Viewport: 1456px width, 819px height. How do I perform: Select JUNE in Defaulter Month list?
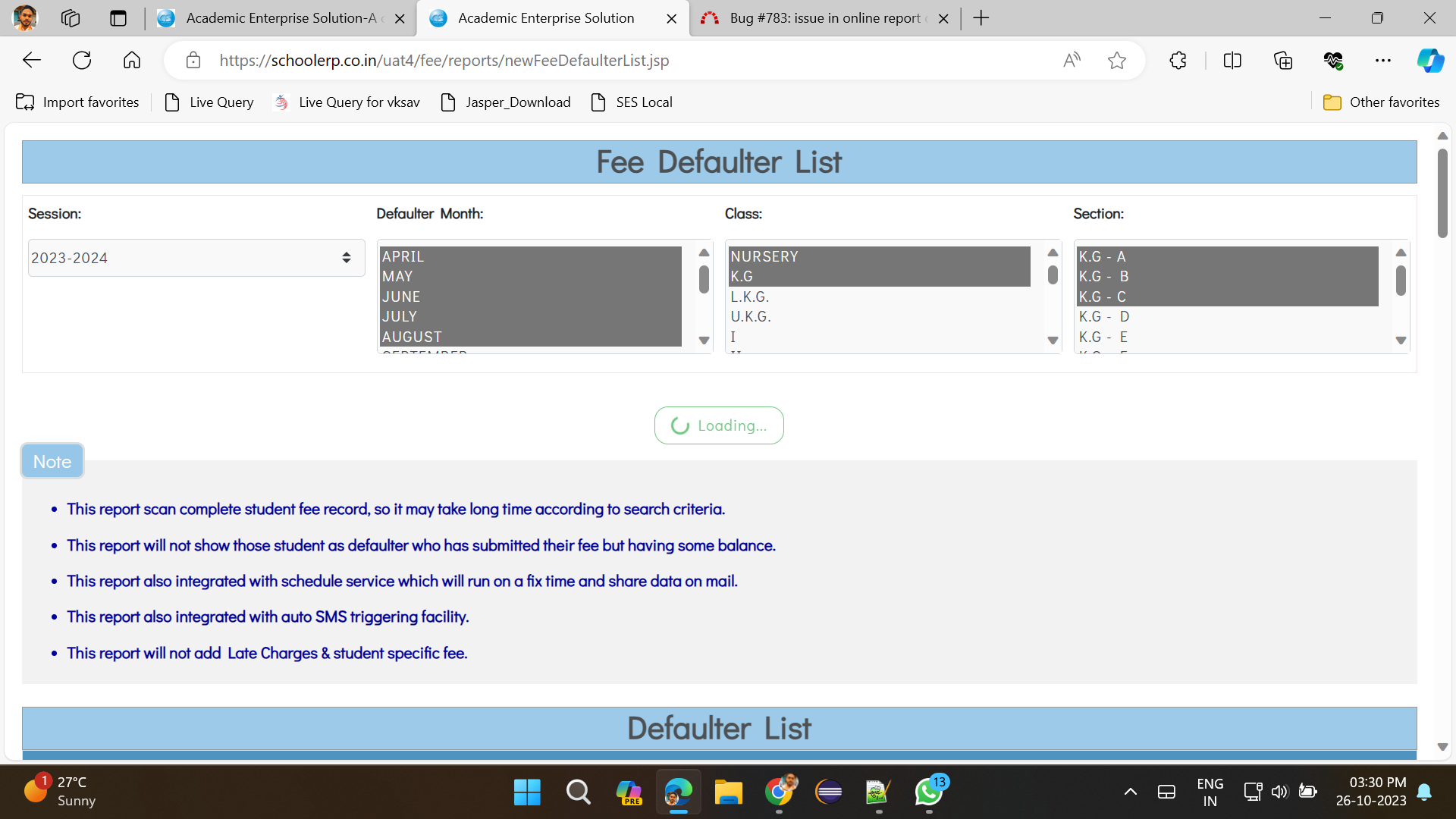tap(401, 297)
